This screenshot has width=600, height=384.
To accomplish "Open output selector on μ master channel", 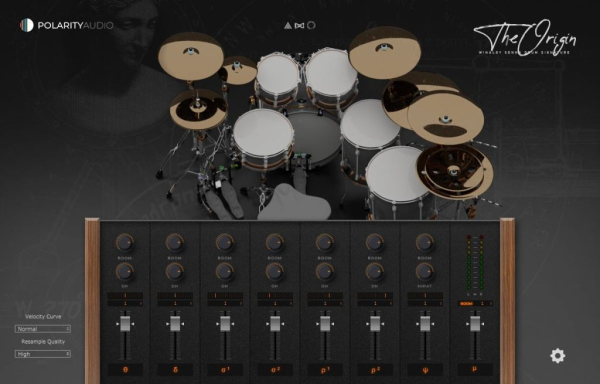I will pos(484,303).
